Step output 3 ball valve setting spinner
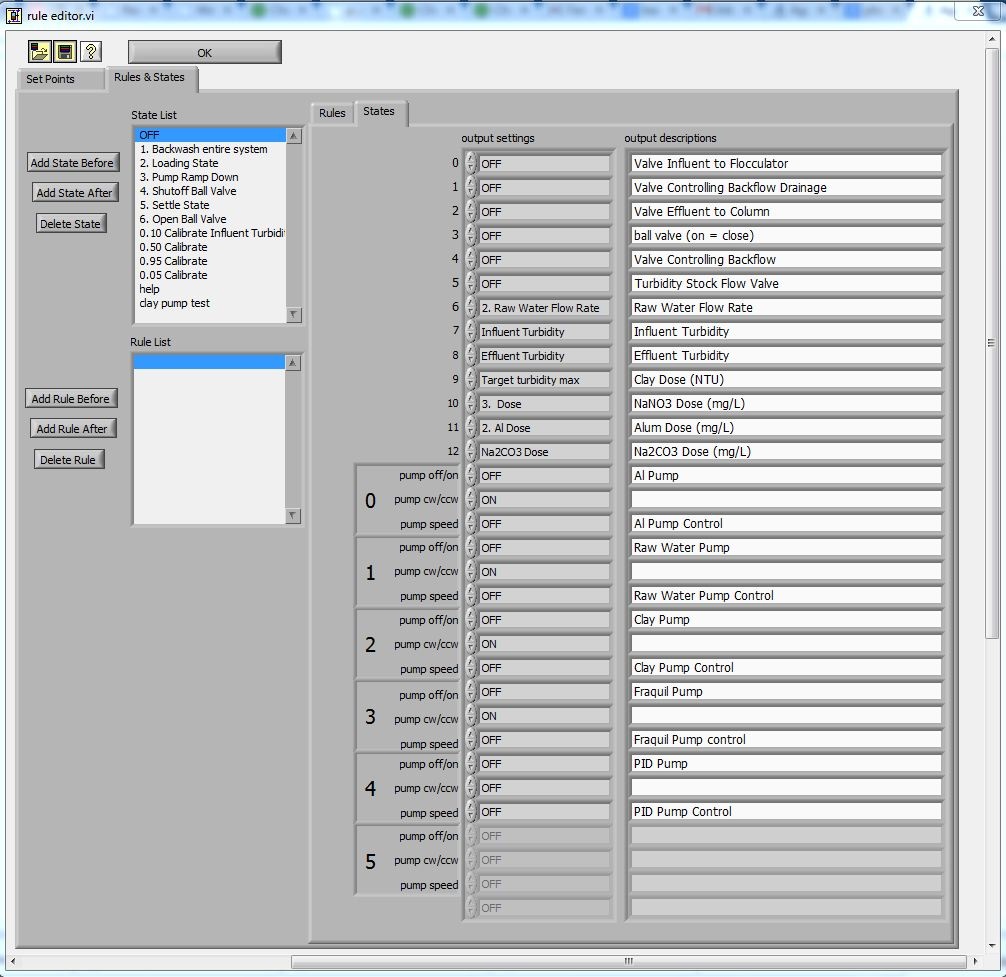The image size is (1006, 977). pyautogui.click(x=471, y=235)
